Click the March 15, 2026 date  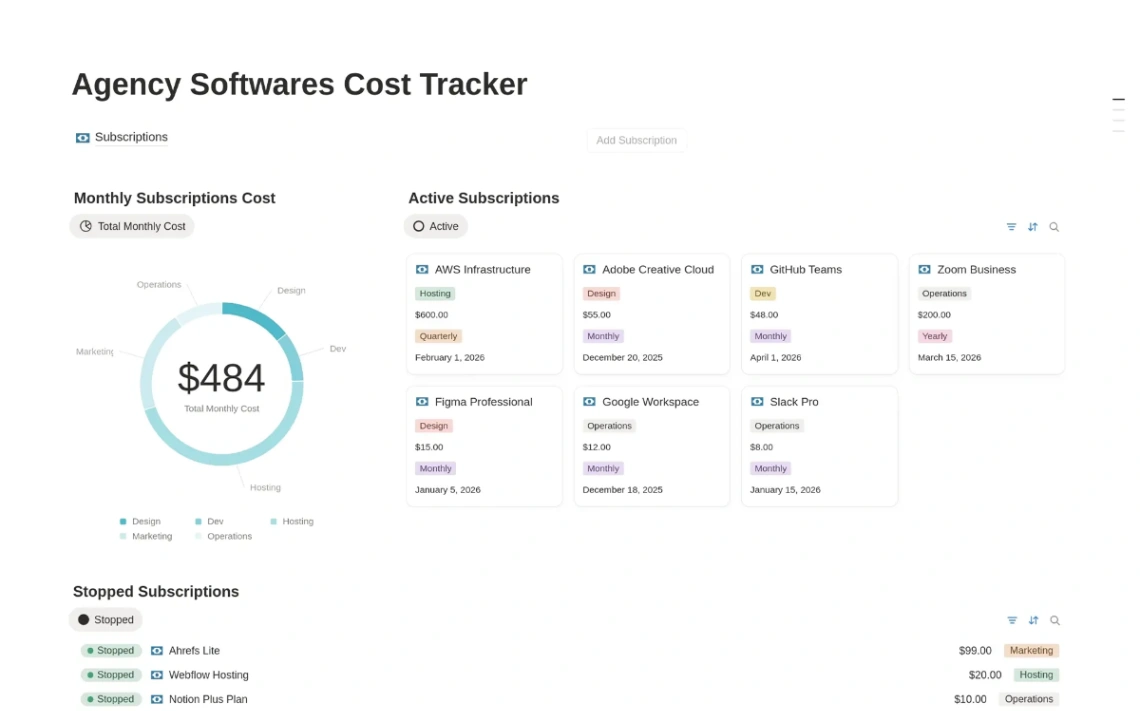click(950, 358)
